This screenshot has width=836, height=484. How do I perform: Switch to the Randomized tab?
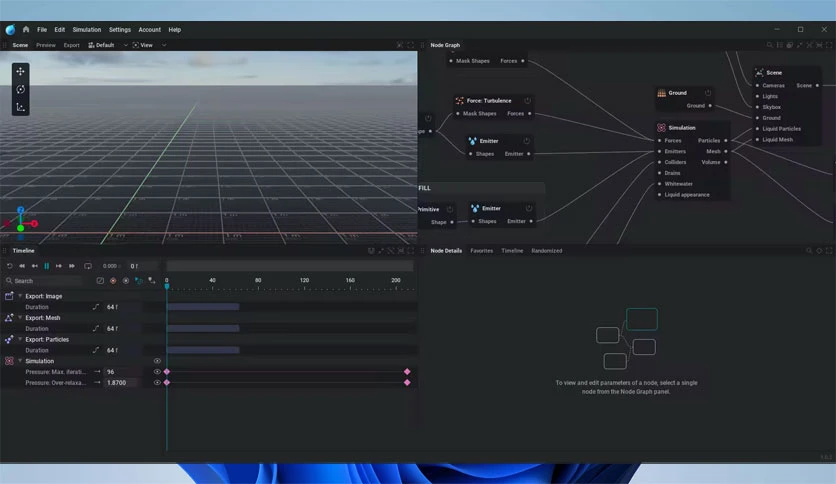(546, 251)
